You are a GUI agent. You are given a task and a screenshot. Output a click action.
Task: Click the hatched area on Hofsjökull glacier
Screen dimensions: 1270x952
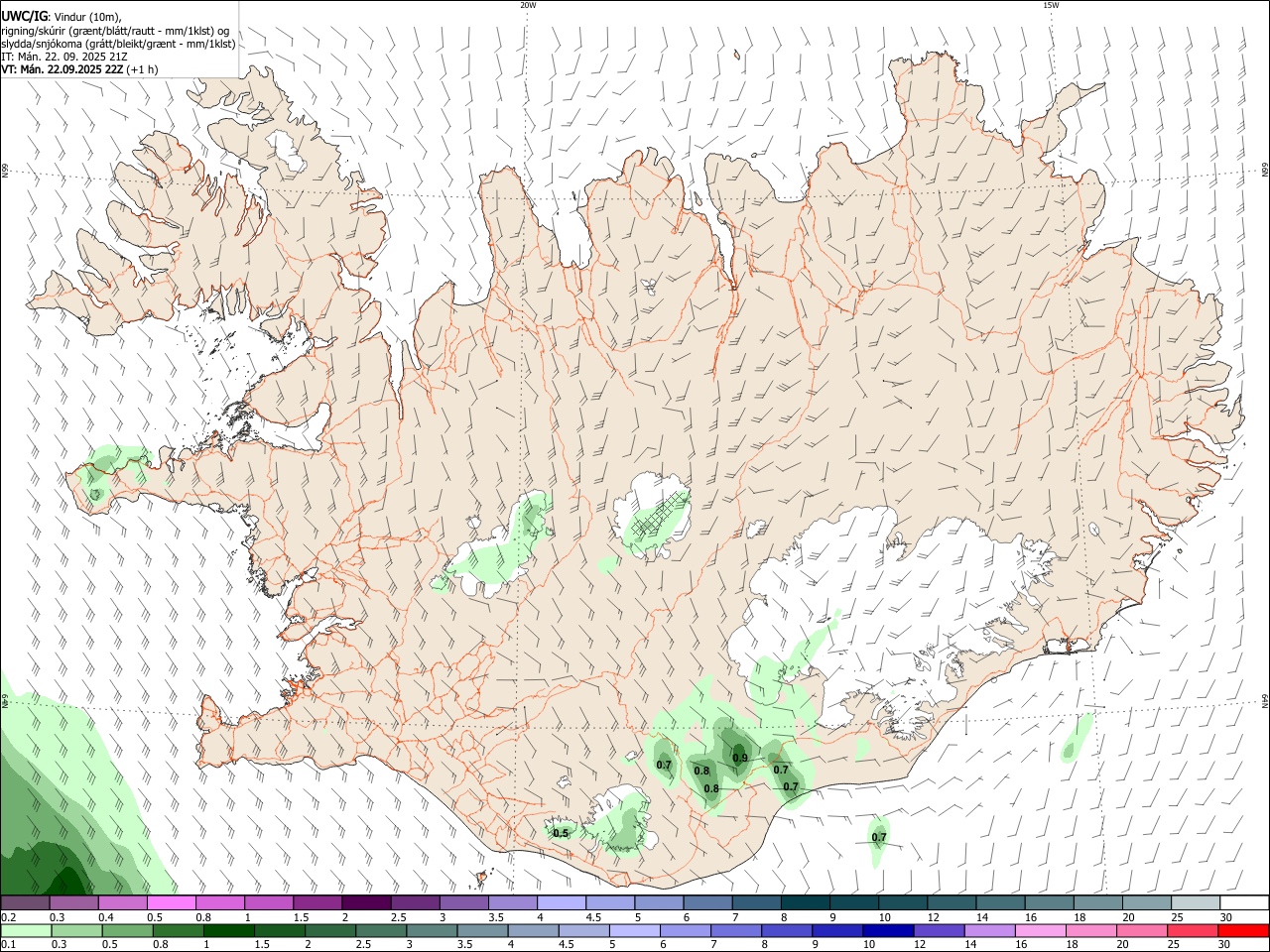tap(661, 514)
